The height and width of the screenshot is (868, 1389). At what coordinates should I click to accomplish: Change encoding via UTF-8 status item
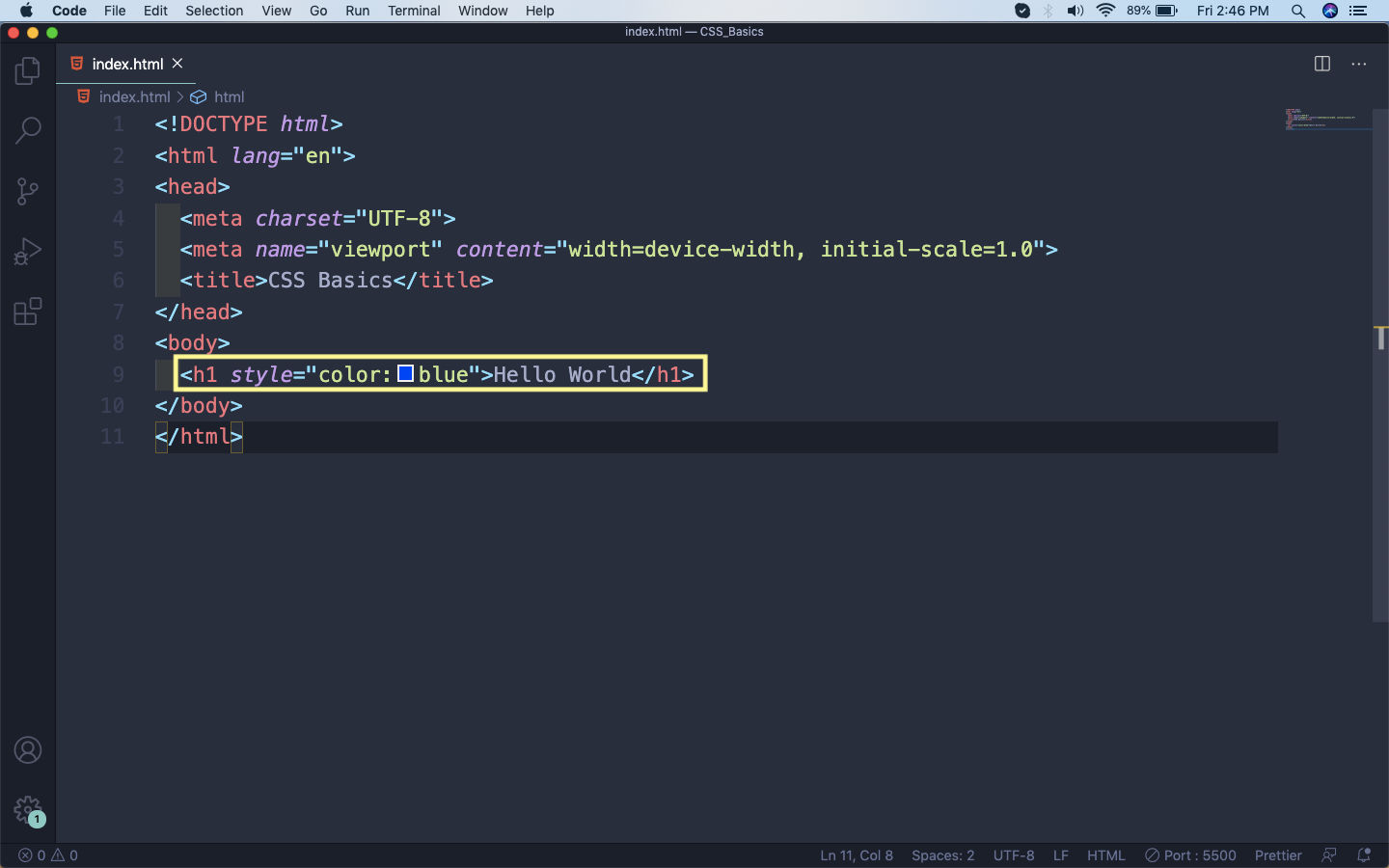coord(1014,855)
